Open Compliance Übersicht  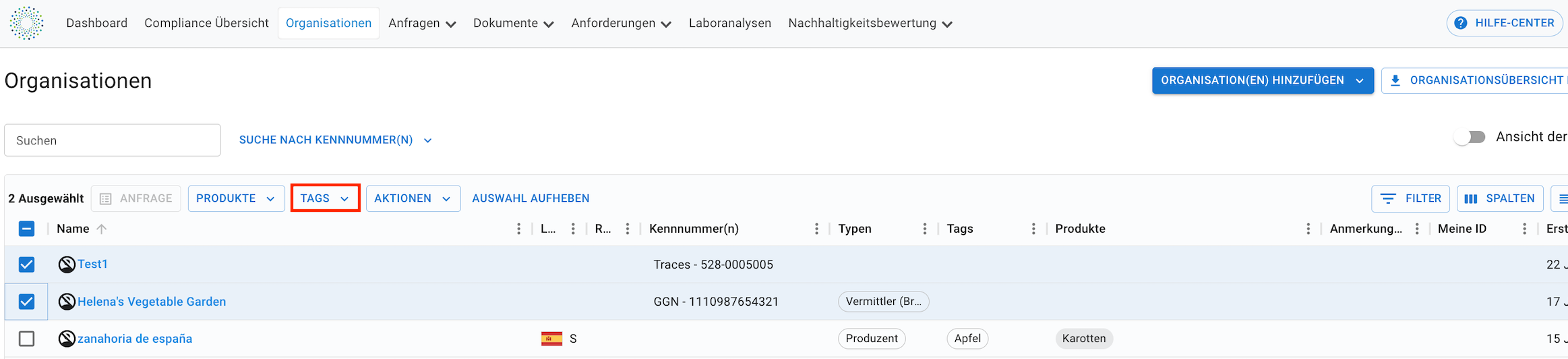click(206, 23)
